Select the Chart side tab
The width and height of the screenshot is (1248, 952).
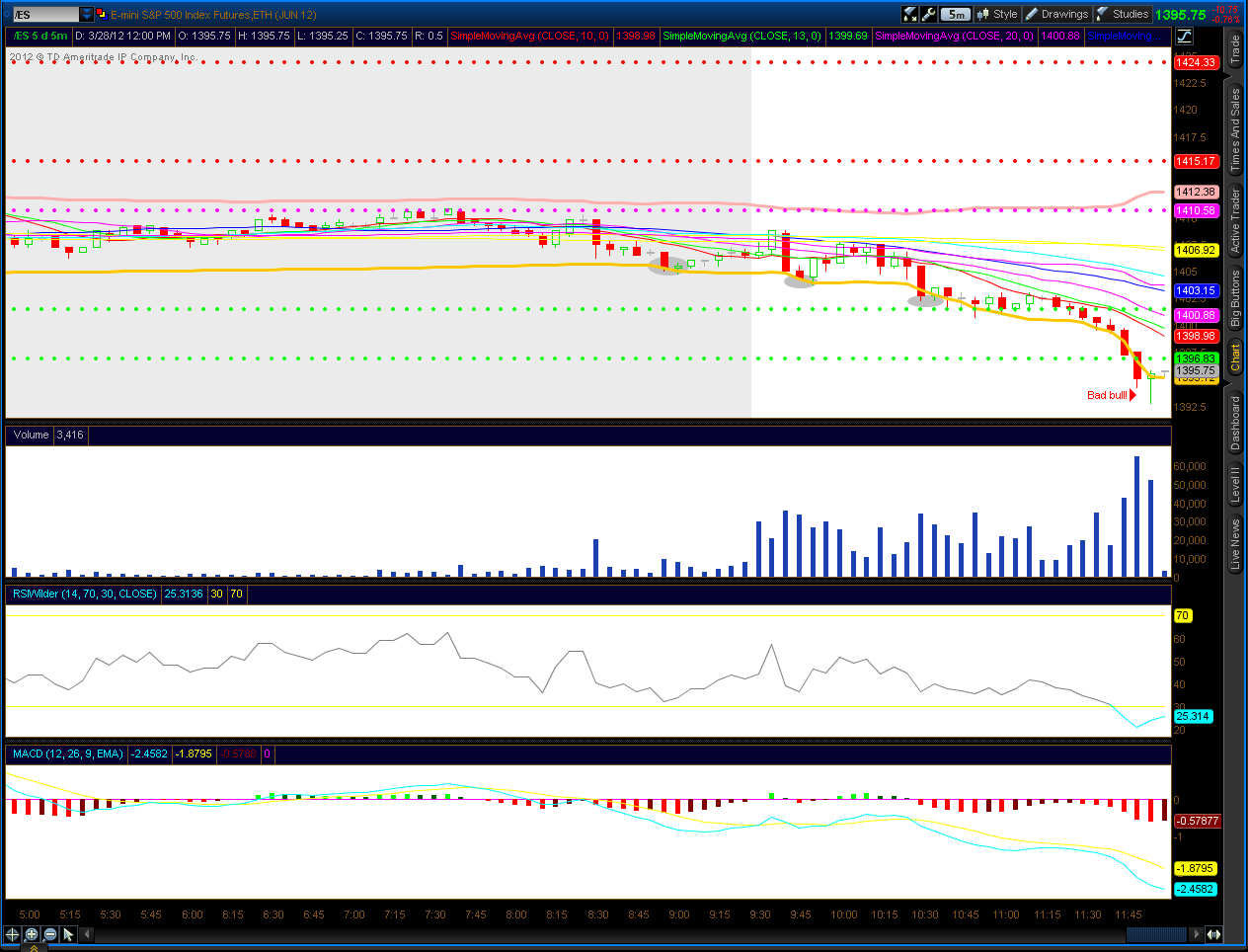pyautogui.click(x=1235, y=357)
